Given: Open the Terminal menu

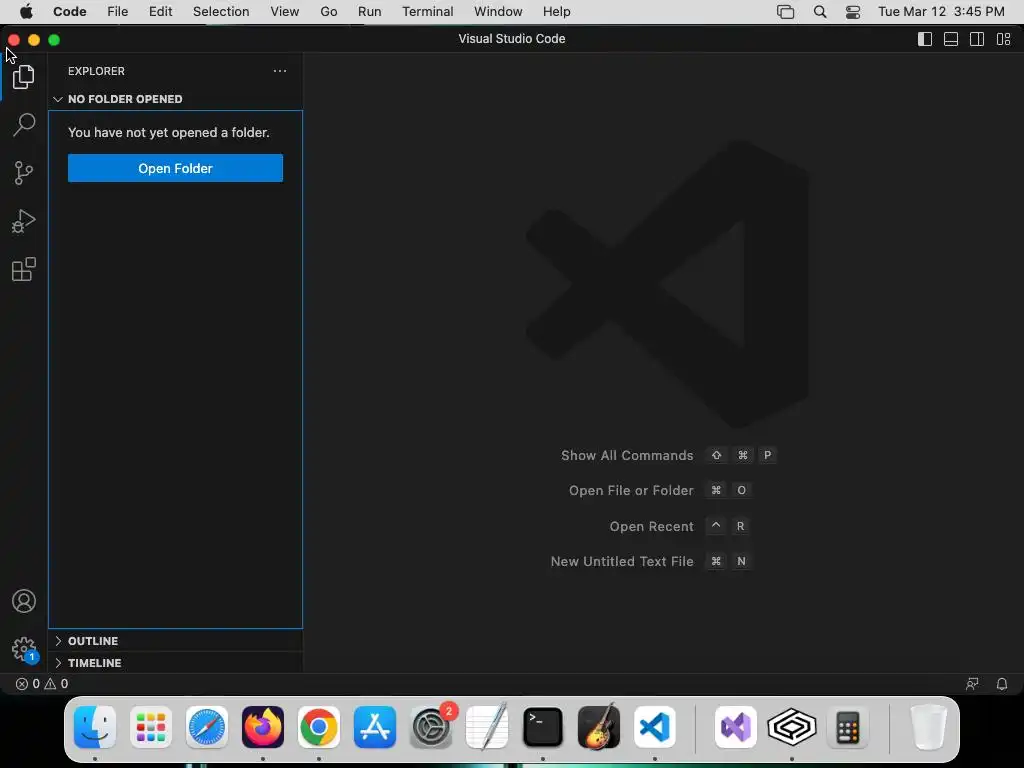Looking at the screenshot, I should point(428,12).
